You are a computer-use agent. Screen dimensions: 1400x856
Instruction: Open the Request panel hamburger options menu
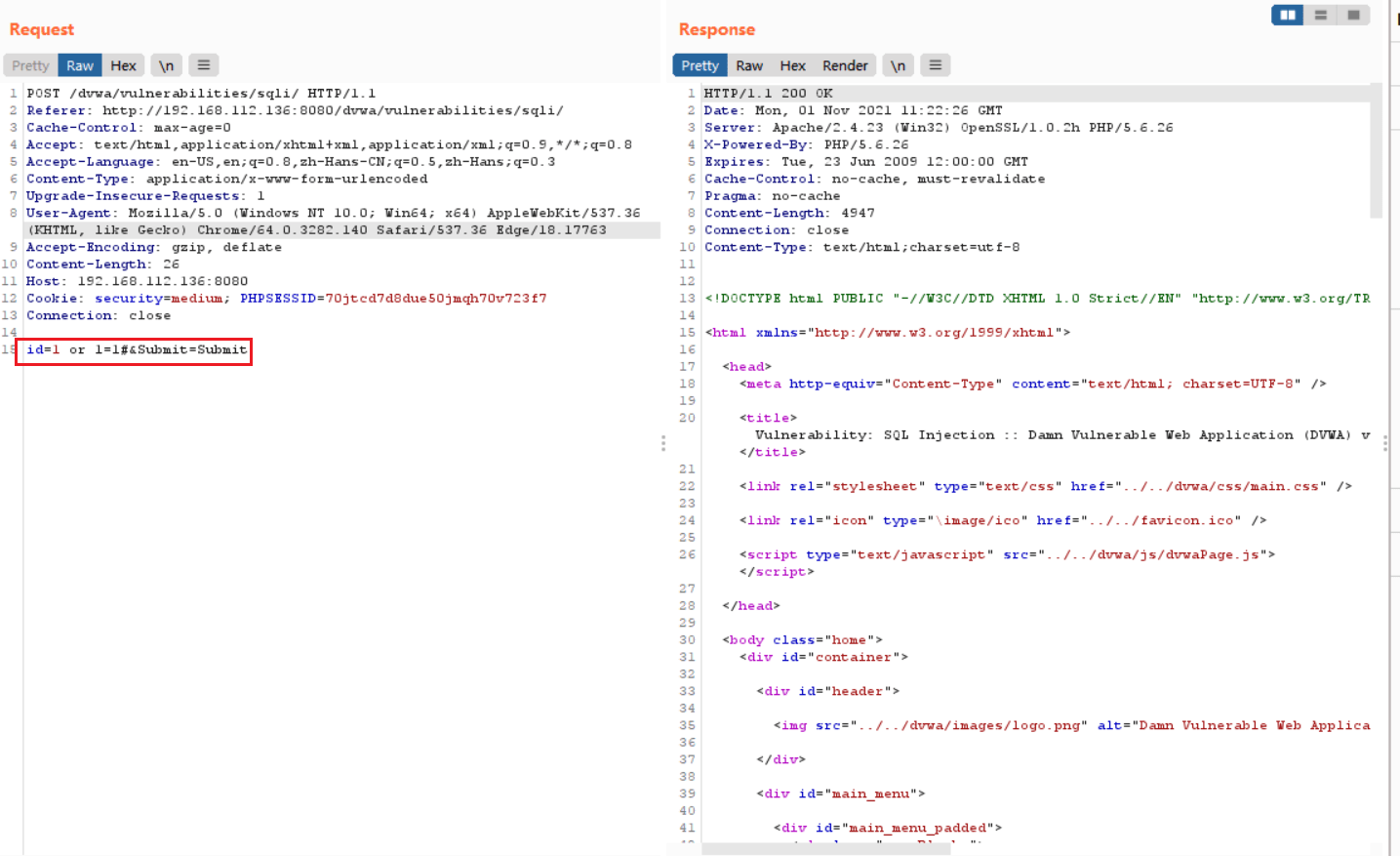(x=204, y=65)
